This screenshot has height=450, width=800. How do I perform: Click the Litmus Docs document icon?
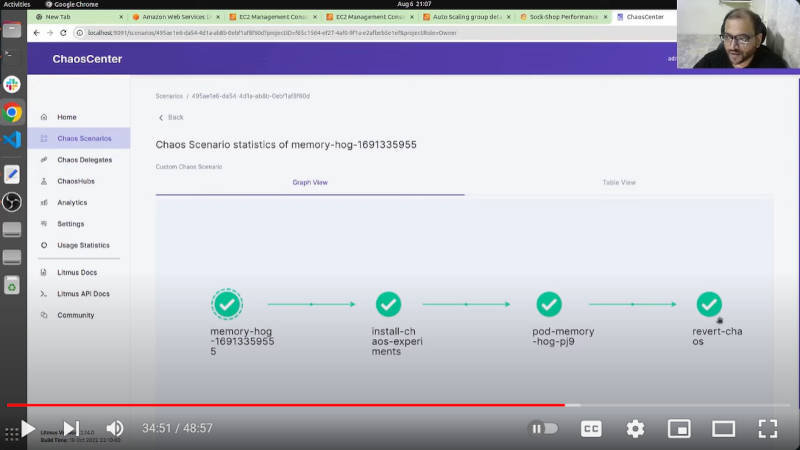pyautogui.click(x=44, y=272)
